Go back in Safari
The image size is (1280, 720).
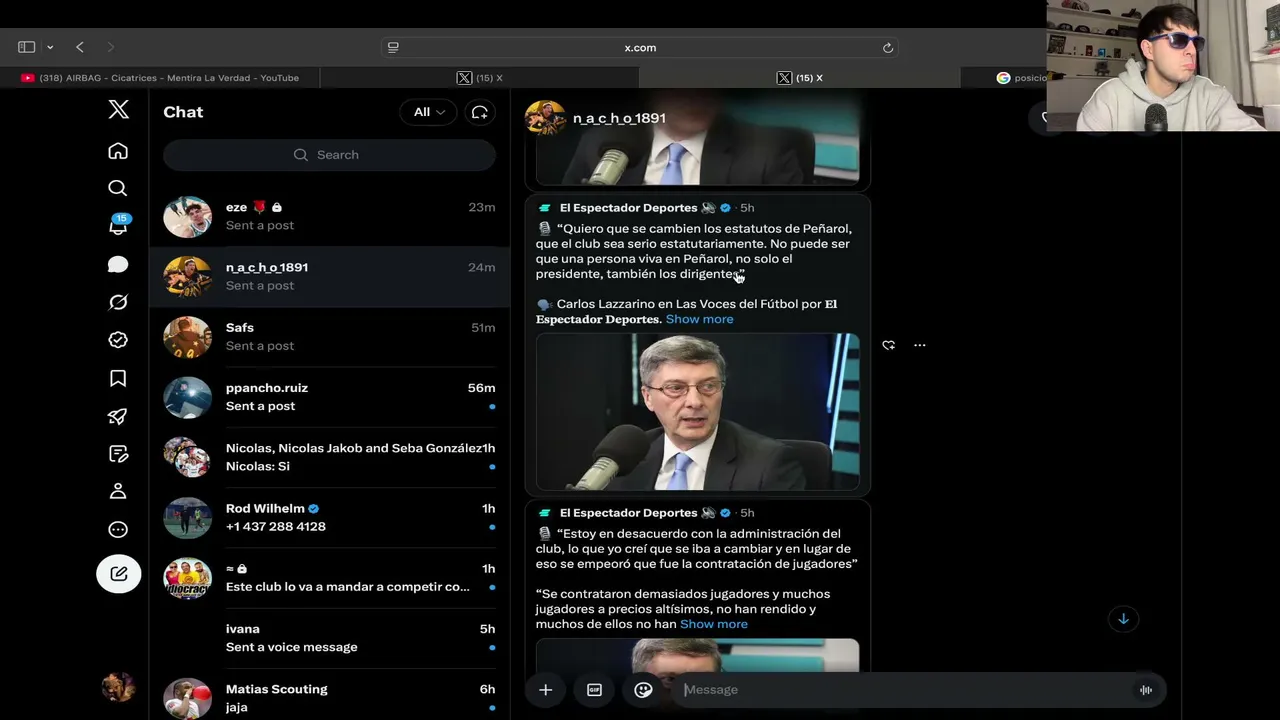(80, 47)
